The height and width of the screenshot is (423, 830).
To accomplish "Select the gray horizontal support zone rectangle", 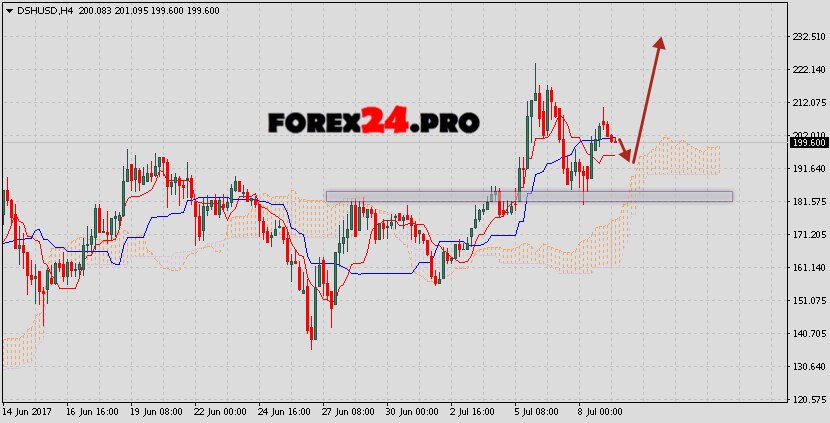I will pos(528,196).
